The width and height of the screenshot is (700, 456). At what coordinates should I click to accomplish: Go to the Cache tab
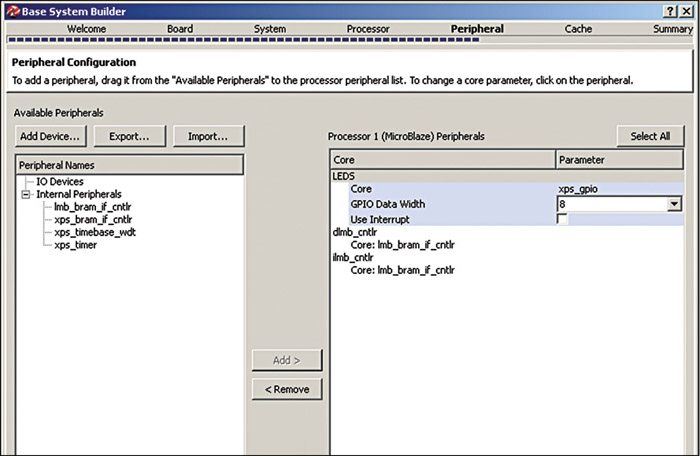(578, 29)
